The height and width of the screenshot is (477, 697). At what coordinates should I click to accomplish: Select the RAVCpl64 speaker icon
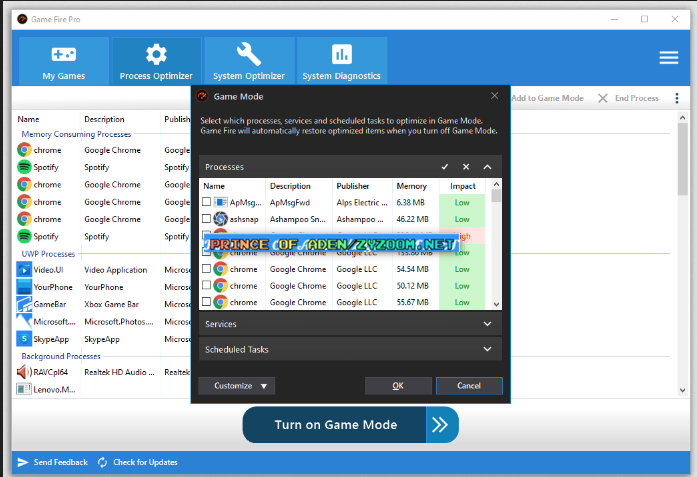click(x=24, y=372)
